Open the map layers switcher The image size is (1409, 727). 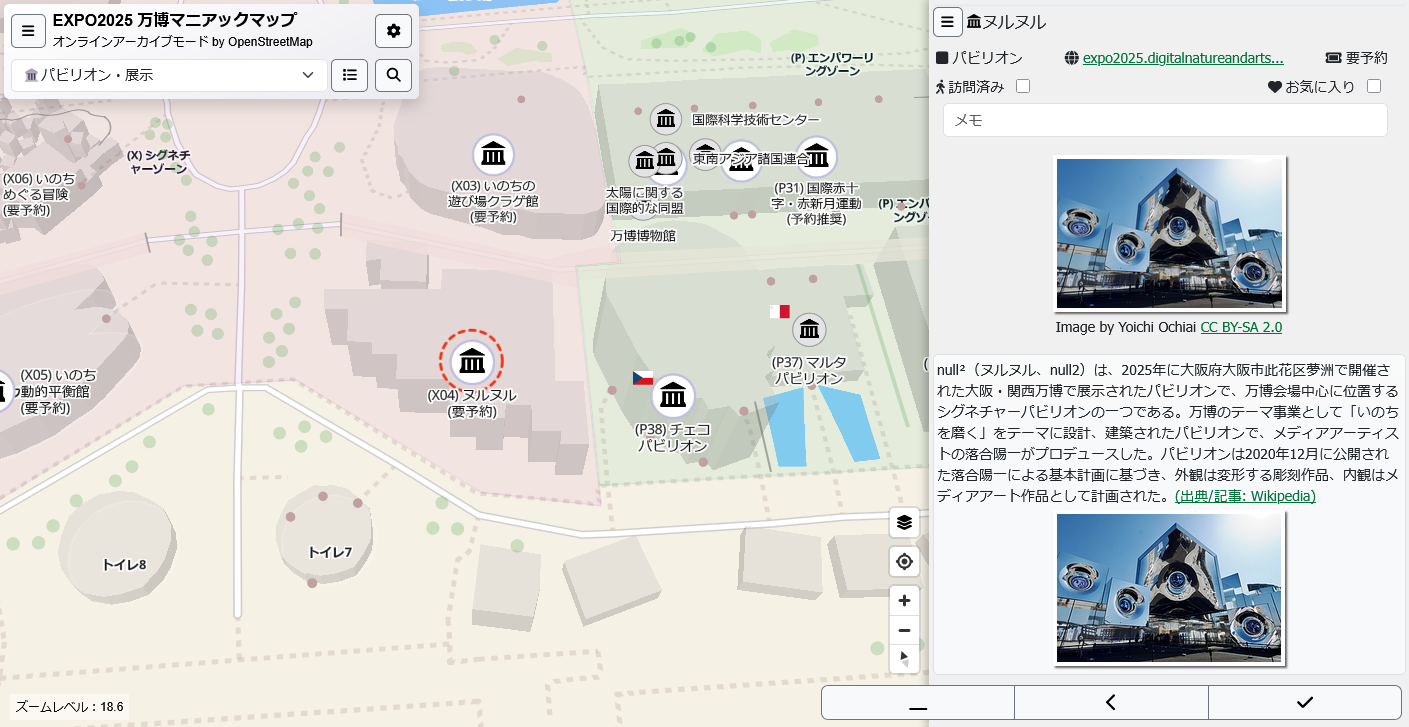pyautogui.click(x=904, y=522)
